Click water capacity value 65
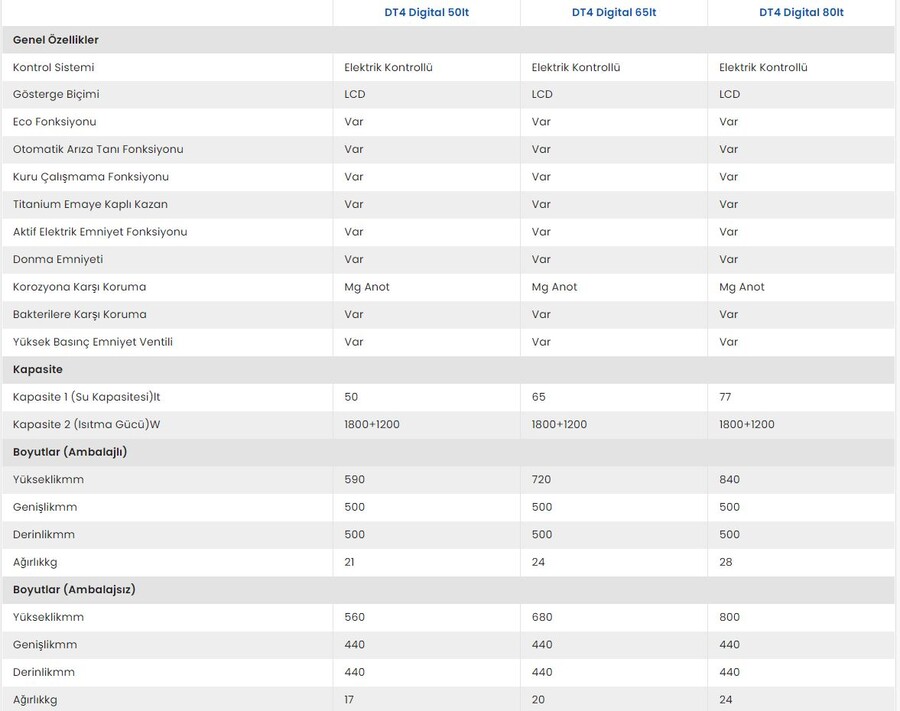Screen dimensions: 900x711 538,397
